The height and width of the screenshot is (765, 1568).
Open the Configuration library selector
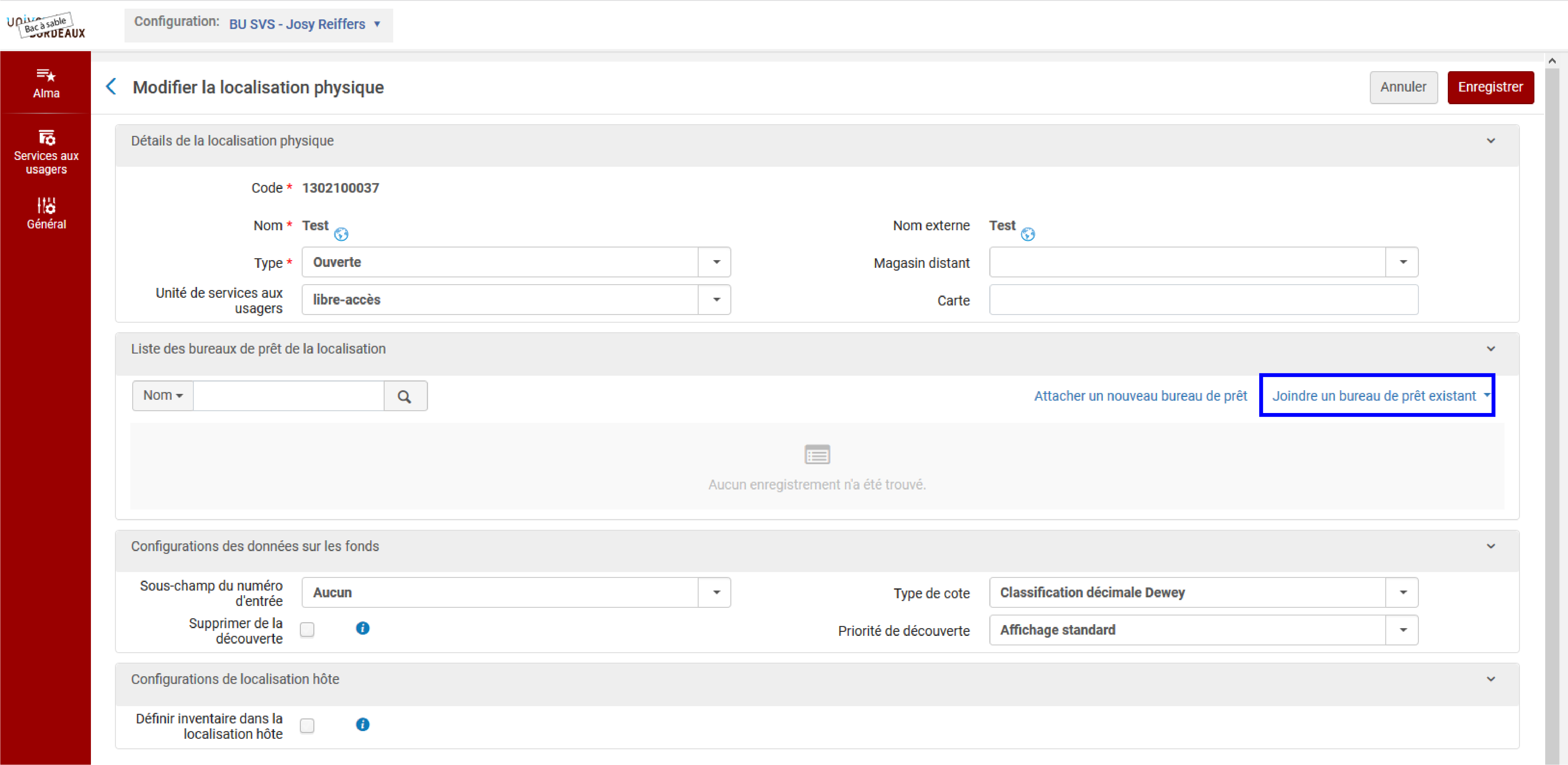(304, 24)
